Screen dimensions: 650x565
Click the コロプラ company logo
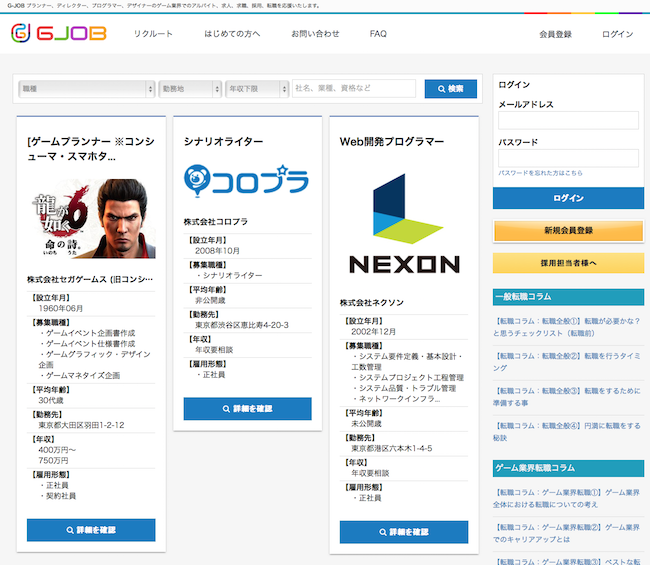tap(246, 181)
